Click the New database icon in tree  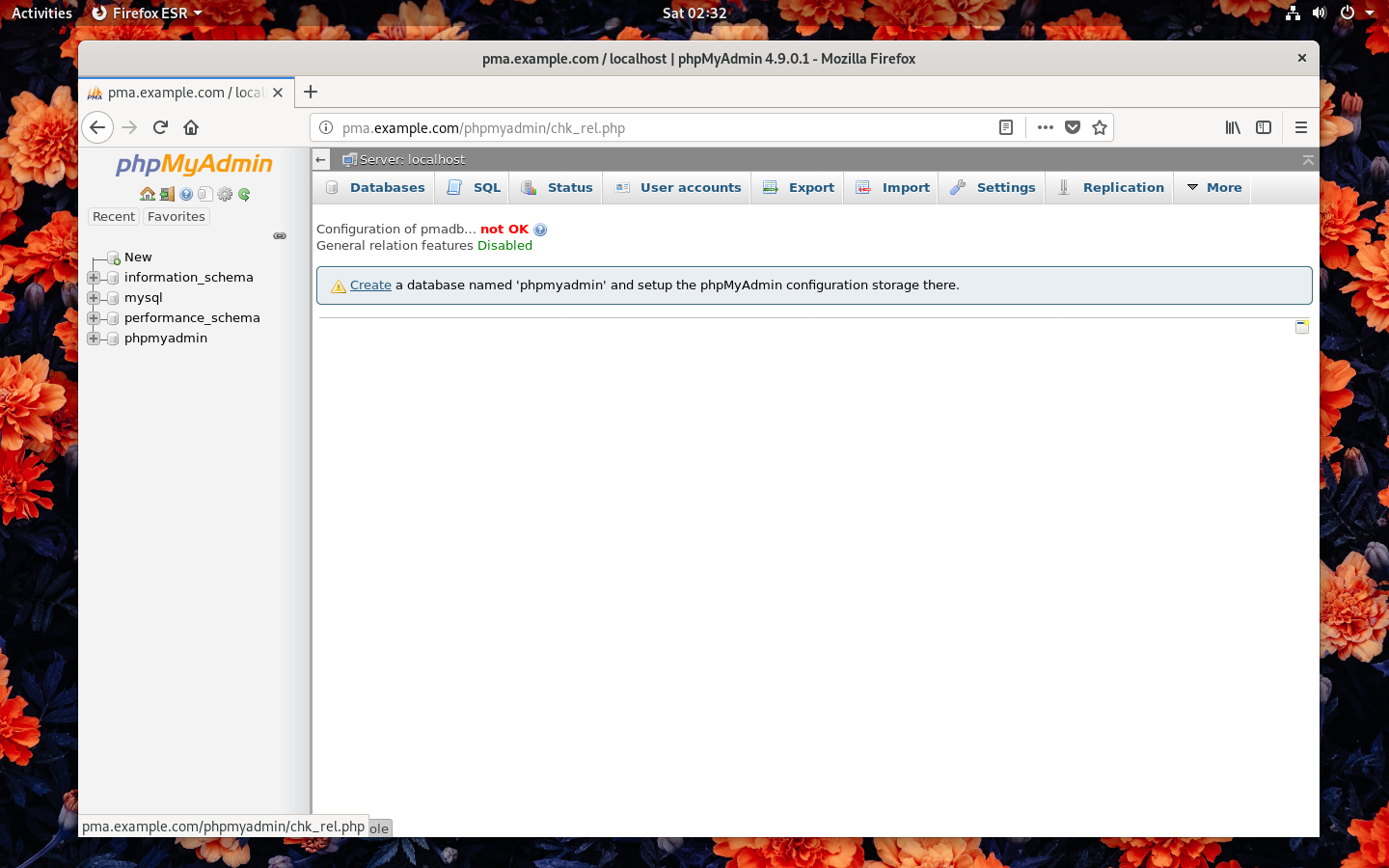click(113, 258)
